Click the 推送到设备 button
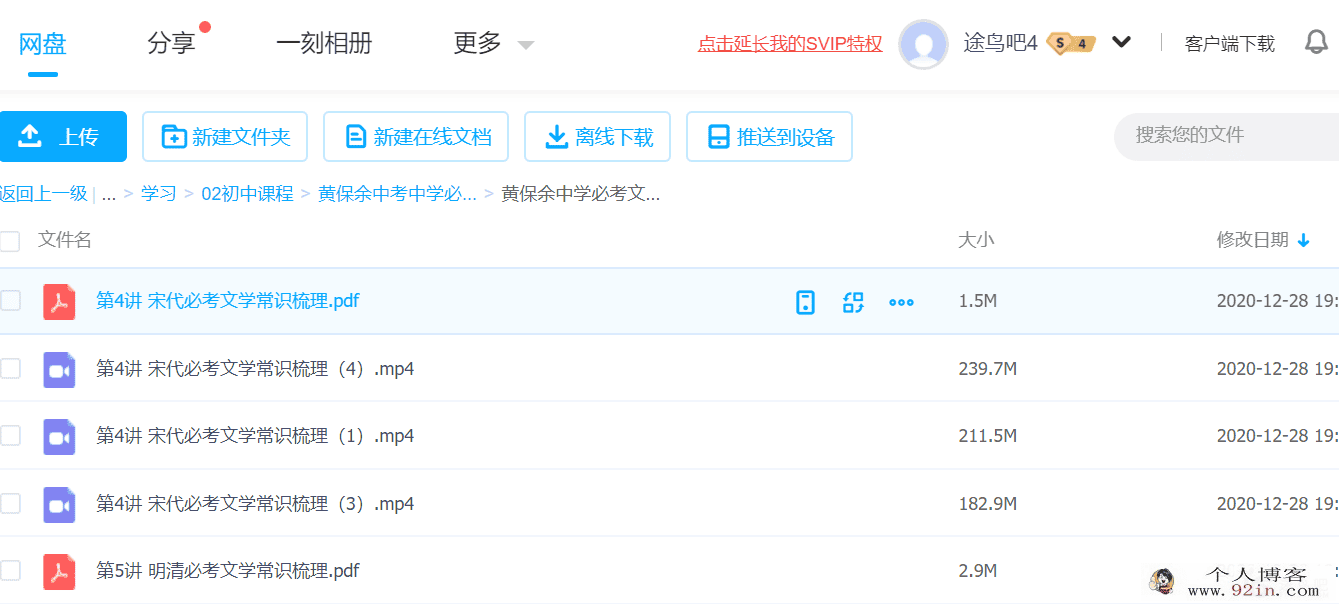 (x=769, y=136)
